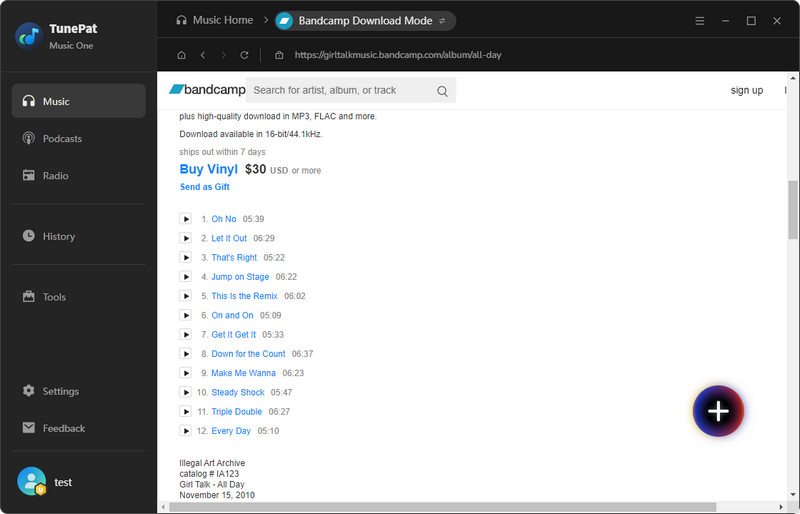
Task: Open the Every Day track link
Action: [x=231, y=431]
